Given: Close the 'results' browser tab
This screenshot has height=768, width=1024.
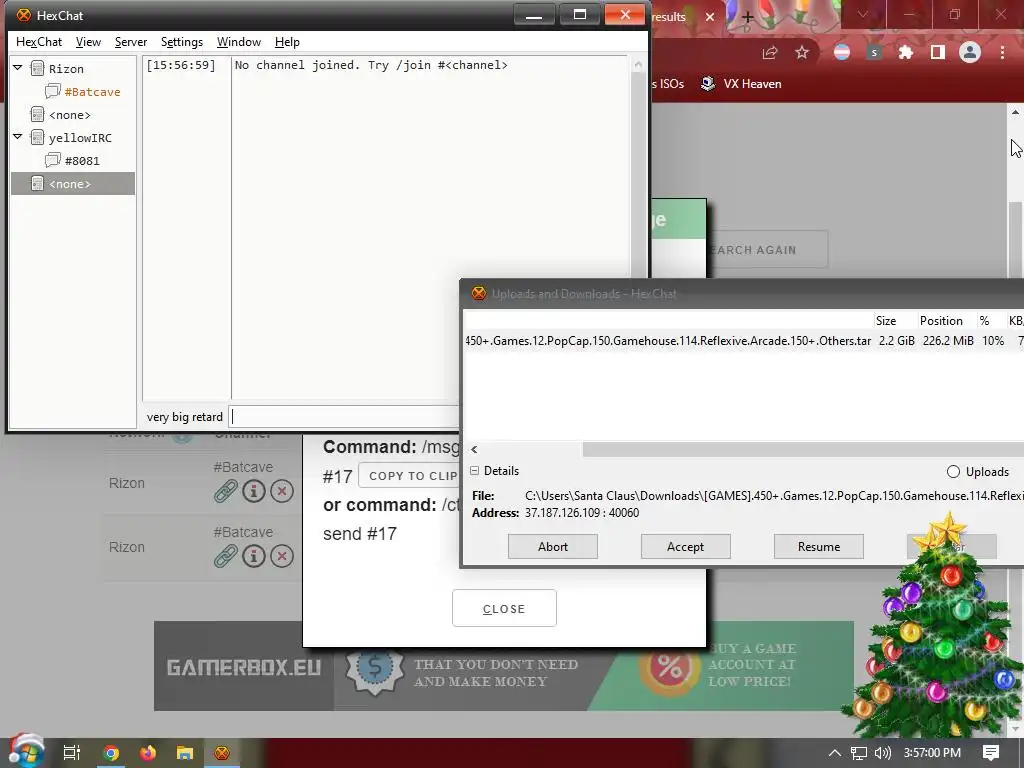Looking at the screenshot, I should click(x=710, y=17).
